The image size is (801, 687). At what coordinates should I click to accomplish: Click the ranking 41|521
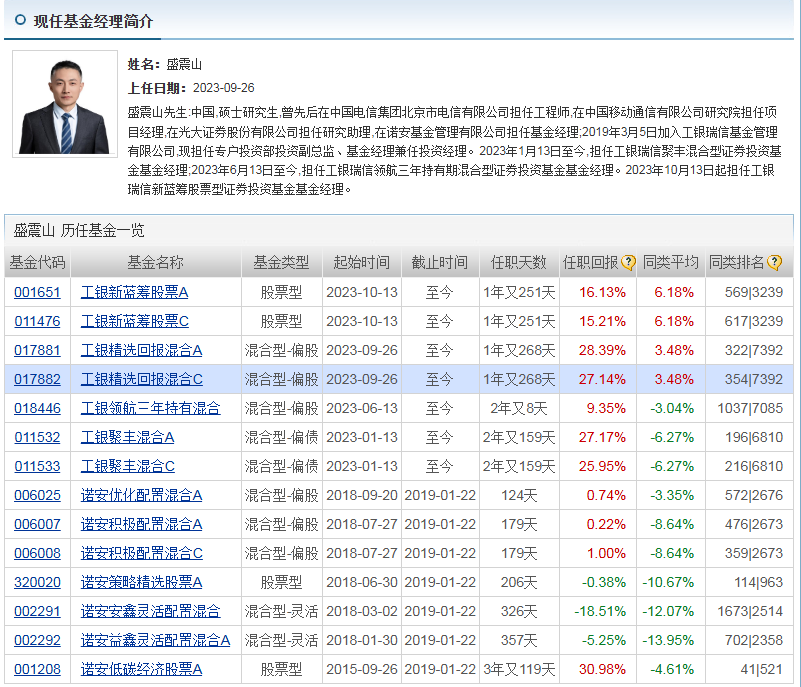762,670
